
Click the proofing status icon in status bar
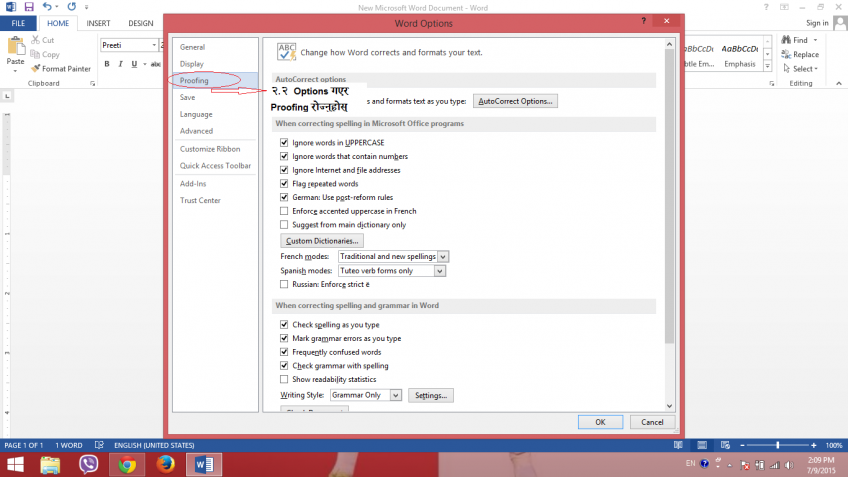pyautogui.click(x=99, y=445)
